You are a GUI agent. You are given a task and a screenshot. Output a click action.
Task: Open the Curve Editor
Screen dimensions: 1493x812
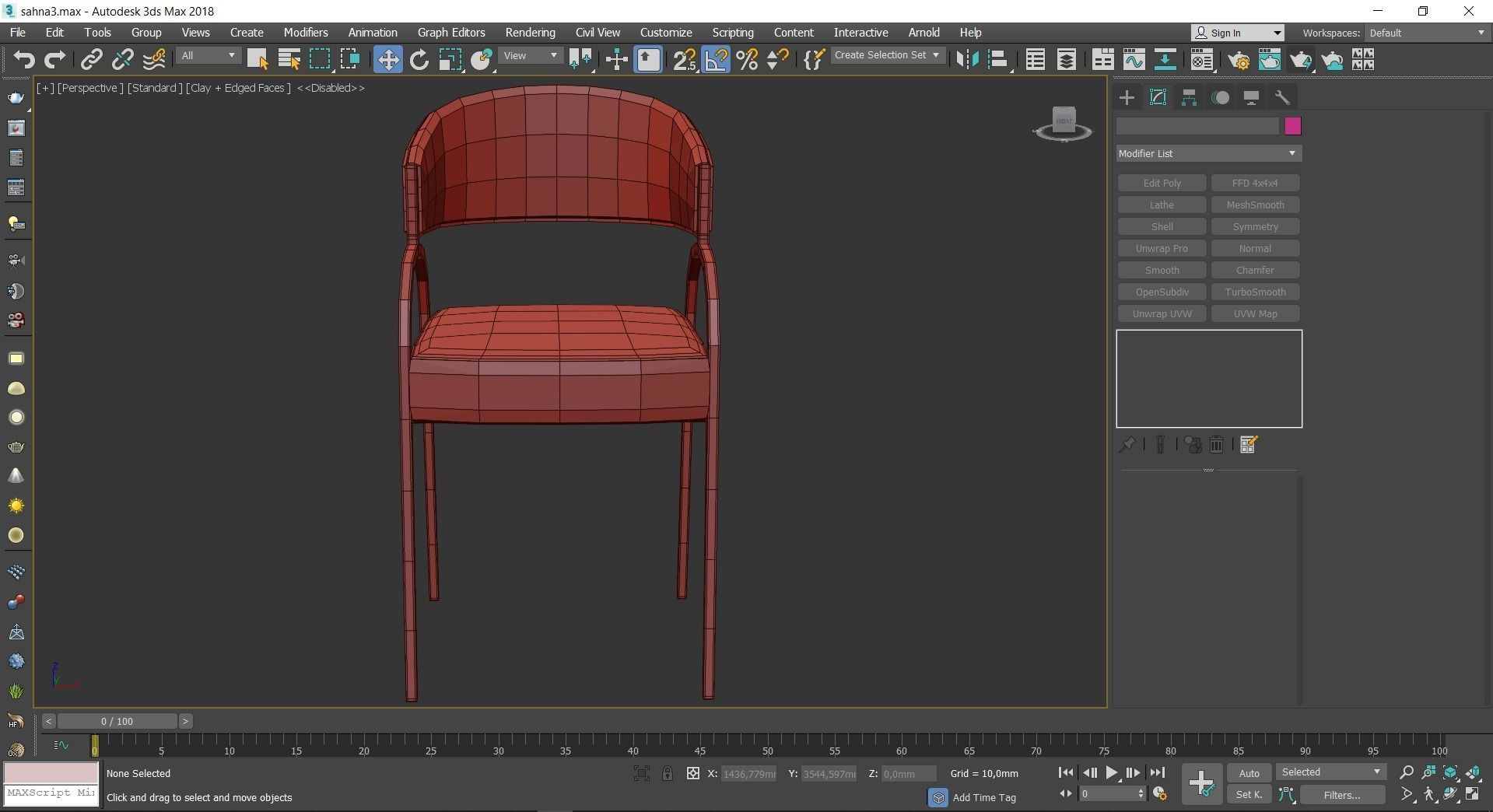[1134, 60]
